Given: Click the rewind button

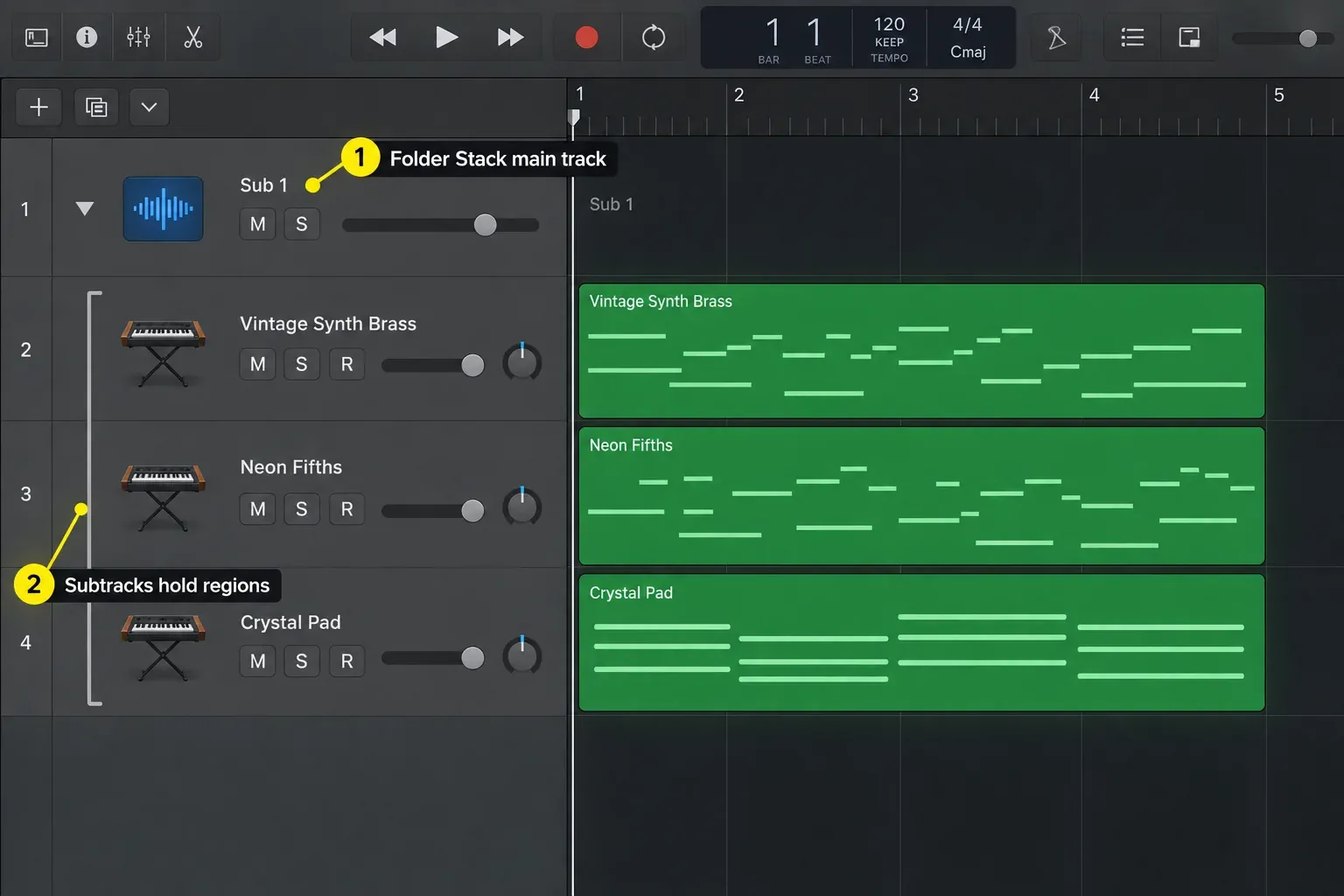Looking at the screenshot, I should click(382, 38).
